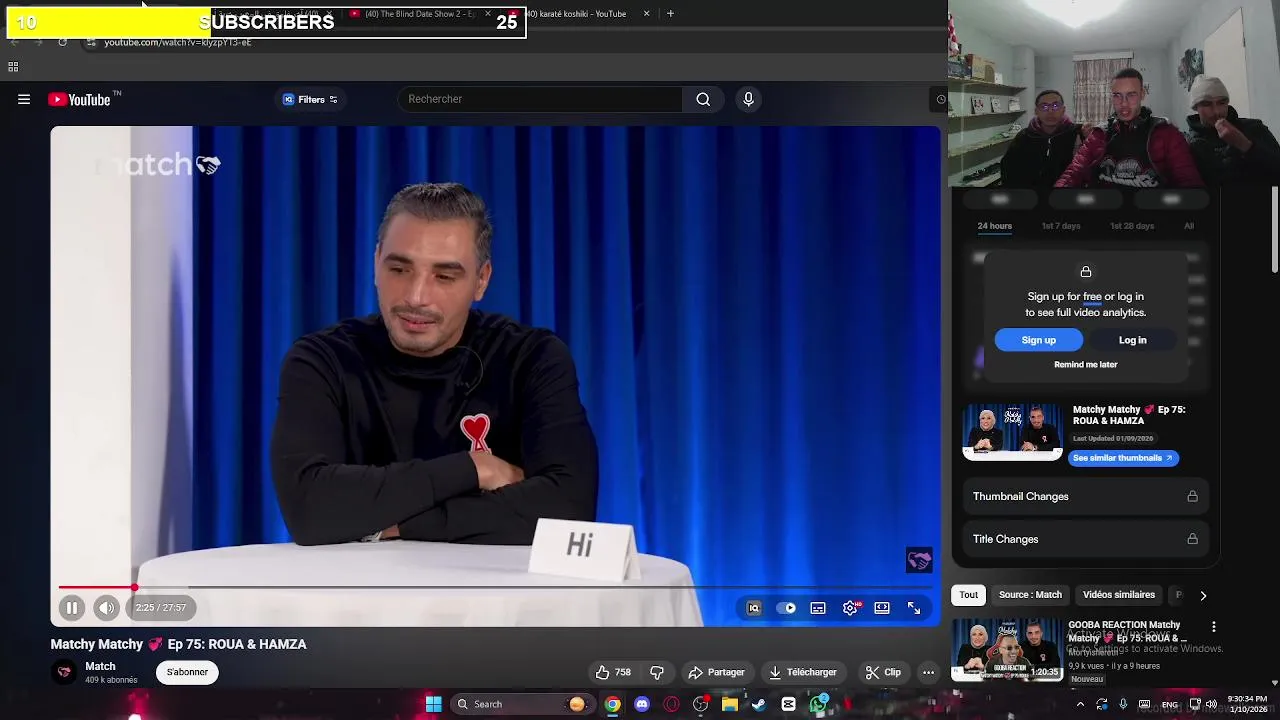Switch to theater mode view
Viewport: 1280px width, 720px height.
coord(882,608)
